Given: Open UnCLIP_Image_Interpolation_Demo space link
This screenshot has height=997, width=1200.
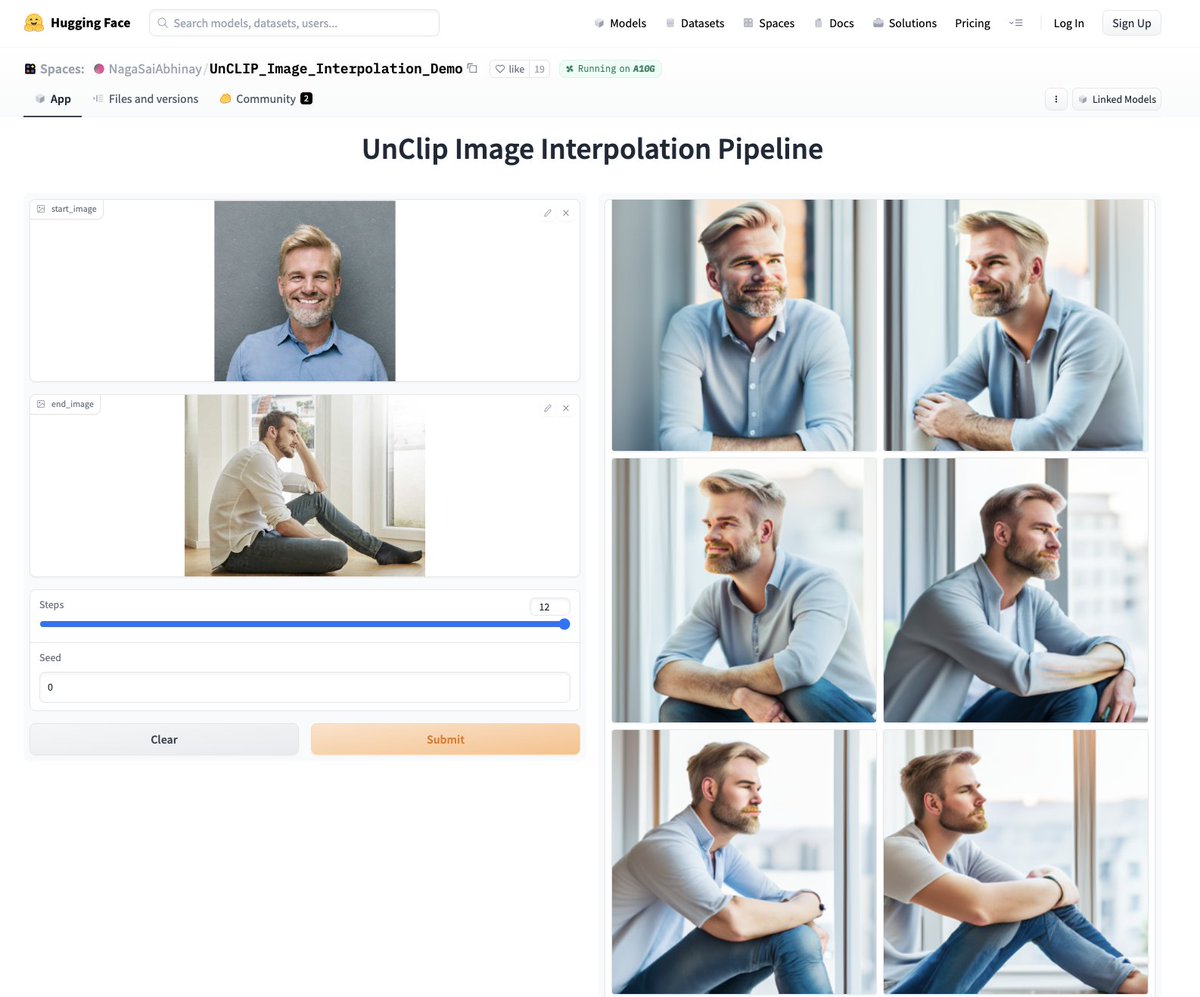Looking at the screenshot, I should tap(336, 69).
